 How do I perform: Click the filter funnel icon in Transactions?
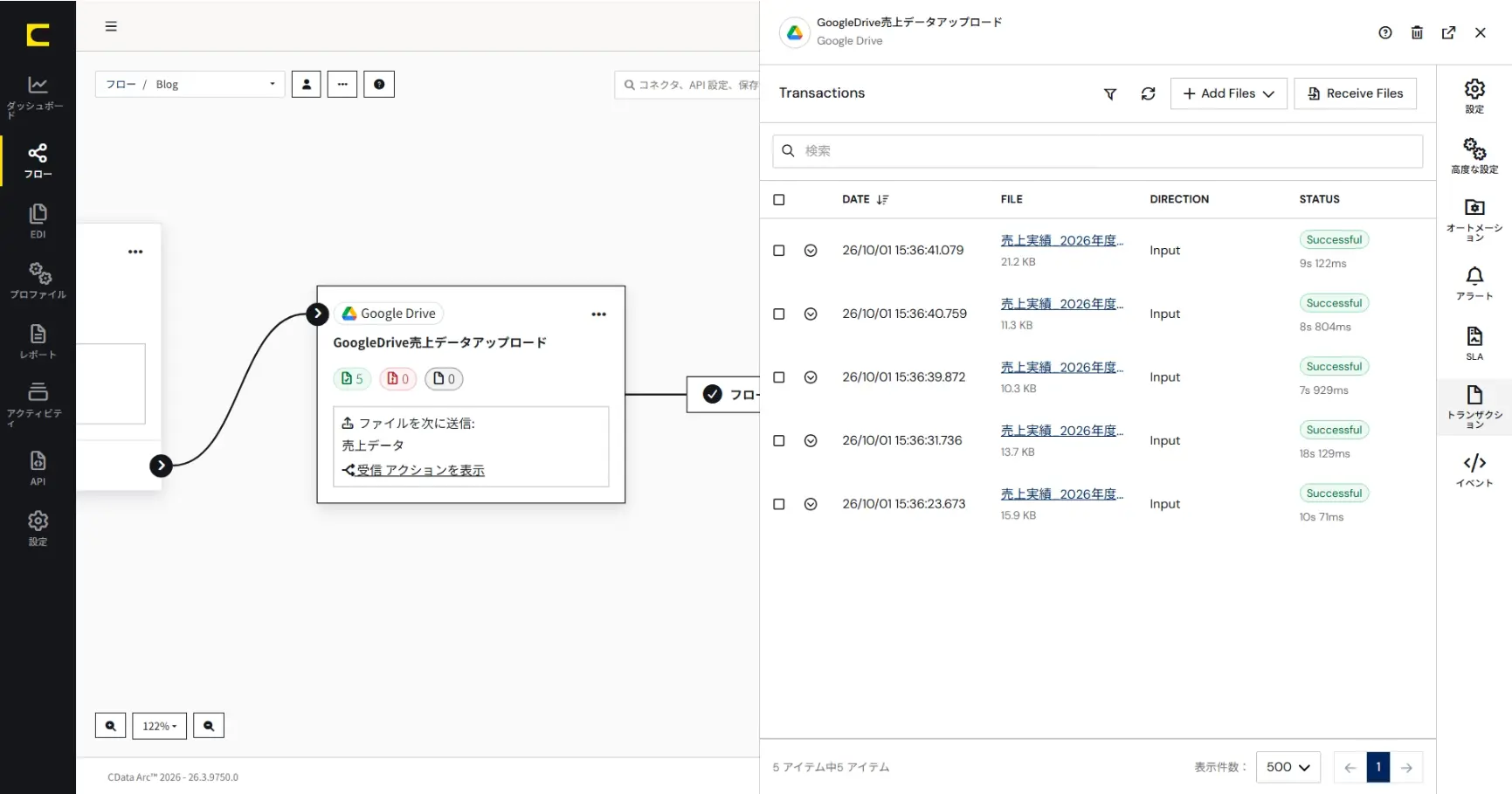click(x=1110, y=93)
